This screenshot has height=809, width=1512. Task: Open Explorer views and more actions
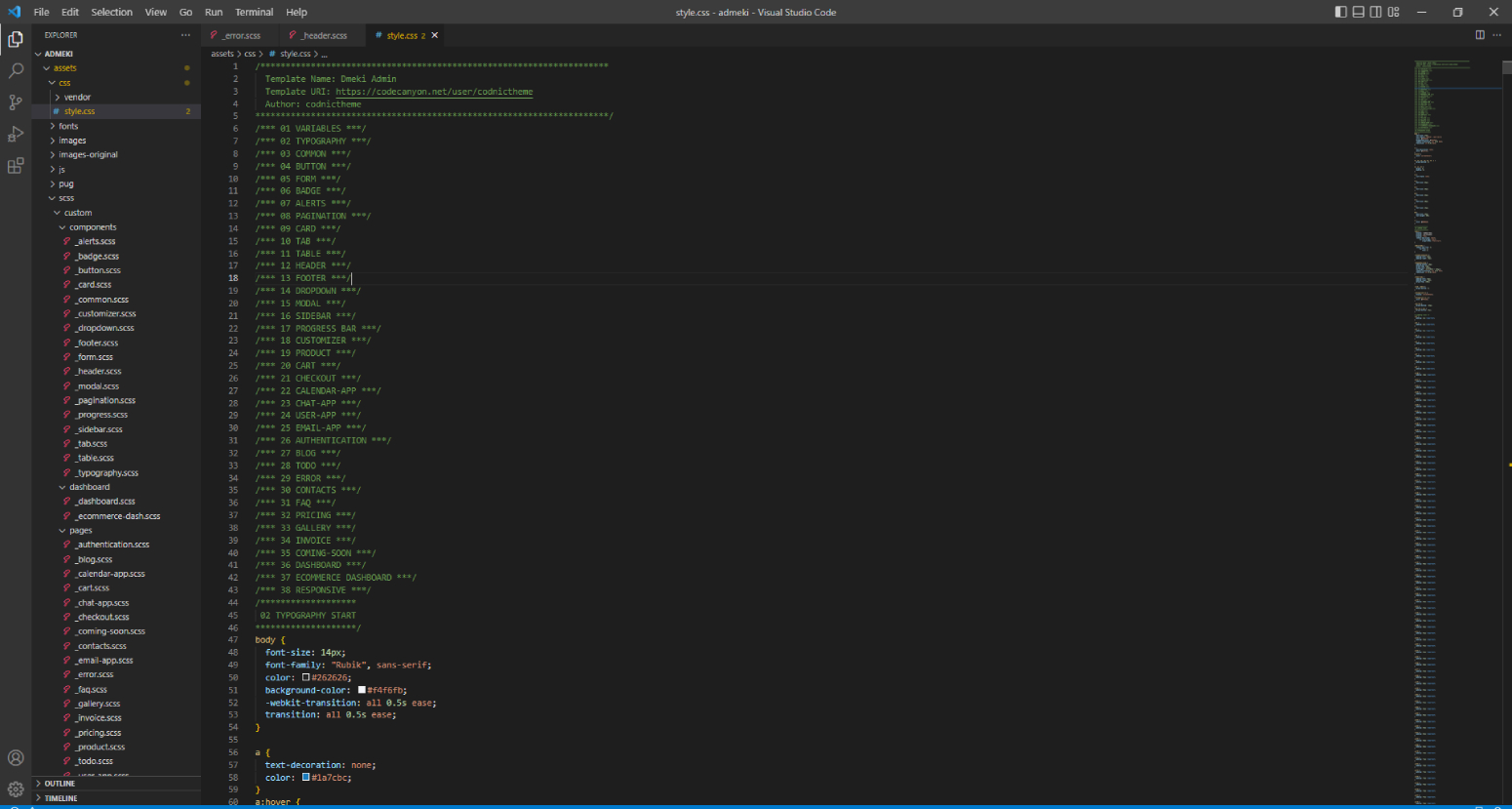coord(185,35)
